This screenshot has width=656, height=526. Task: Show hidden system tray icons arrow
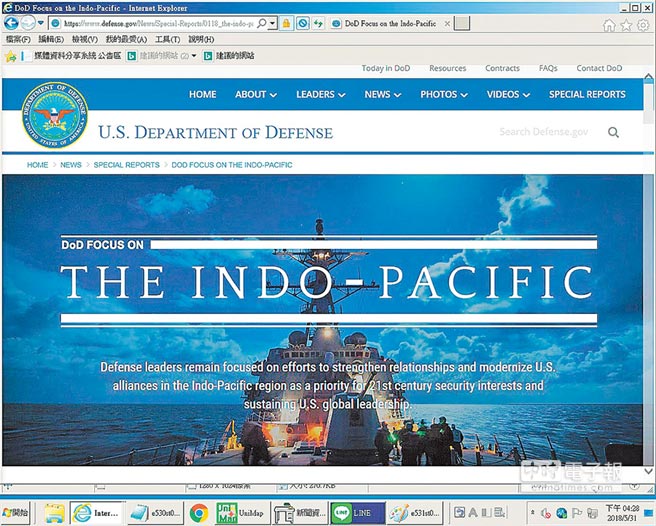coord(533,512)
